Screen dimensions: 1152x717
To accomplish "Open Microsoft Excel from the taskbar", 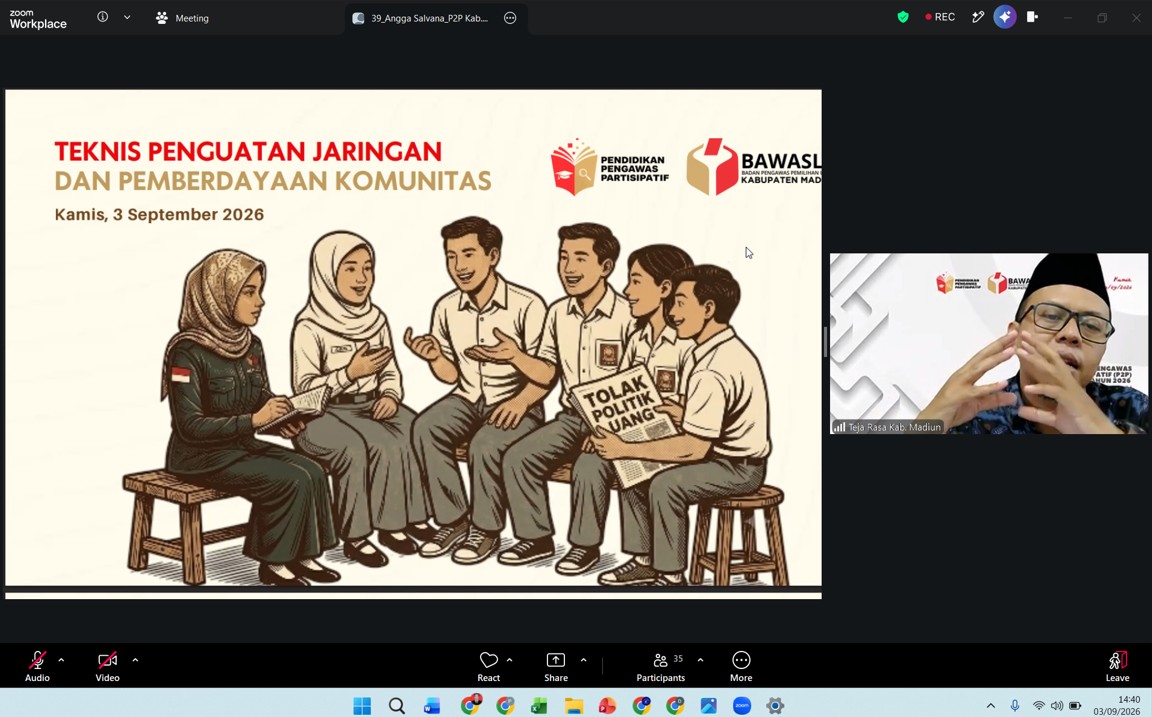I will pos(539,706).
